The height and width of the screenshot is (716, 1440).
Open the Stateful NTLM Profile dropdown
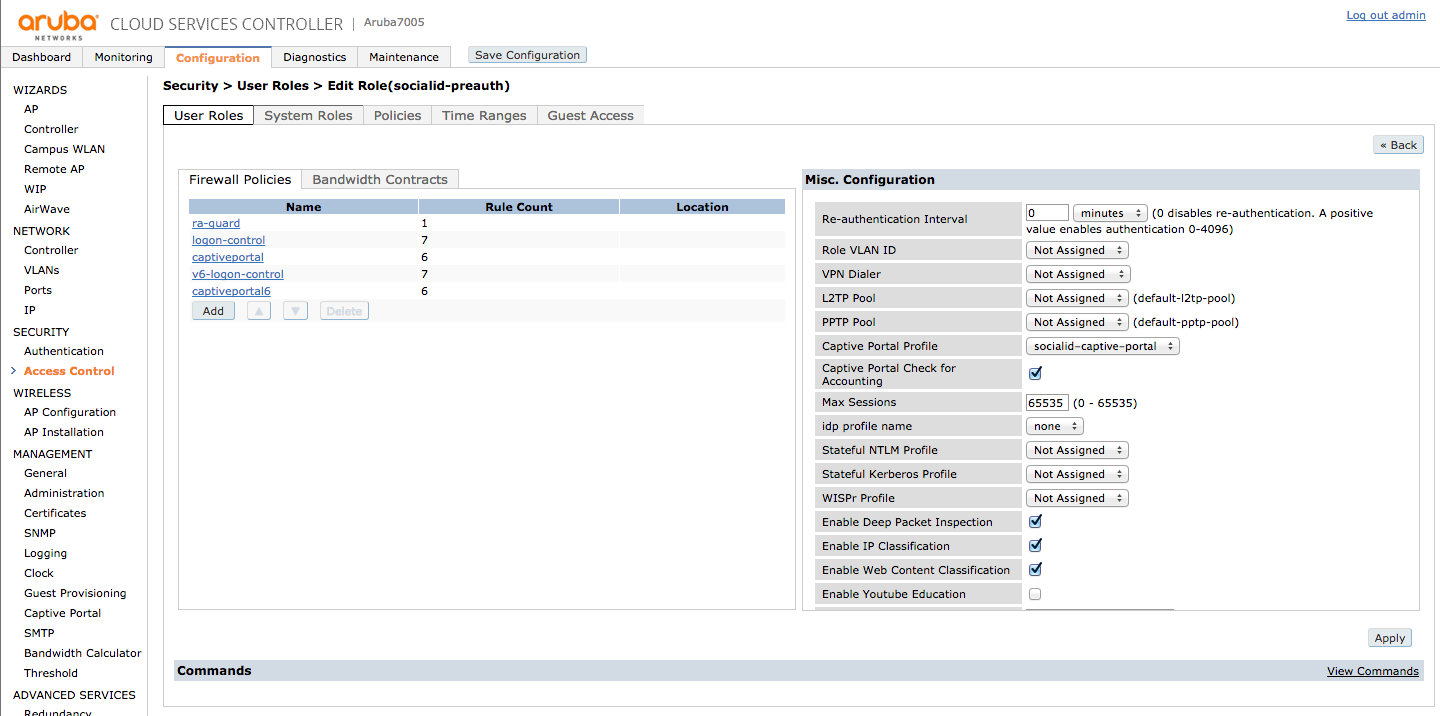(x=1077, y=450)
